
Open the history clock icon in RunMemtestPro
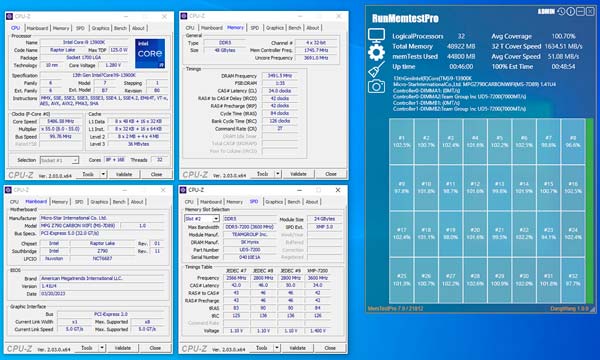(561, 11)
